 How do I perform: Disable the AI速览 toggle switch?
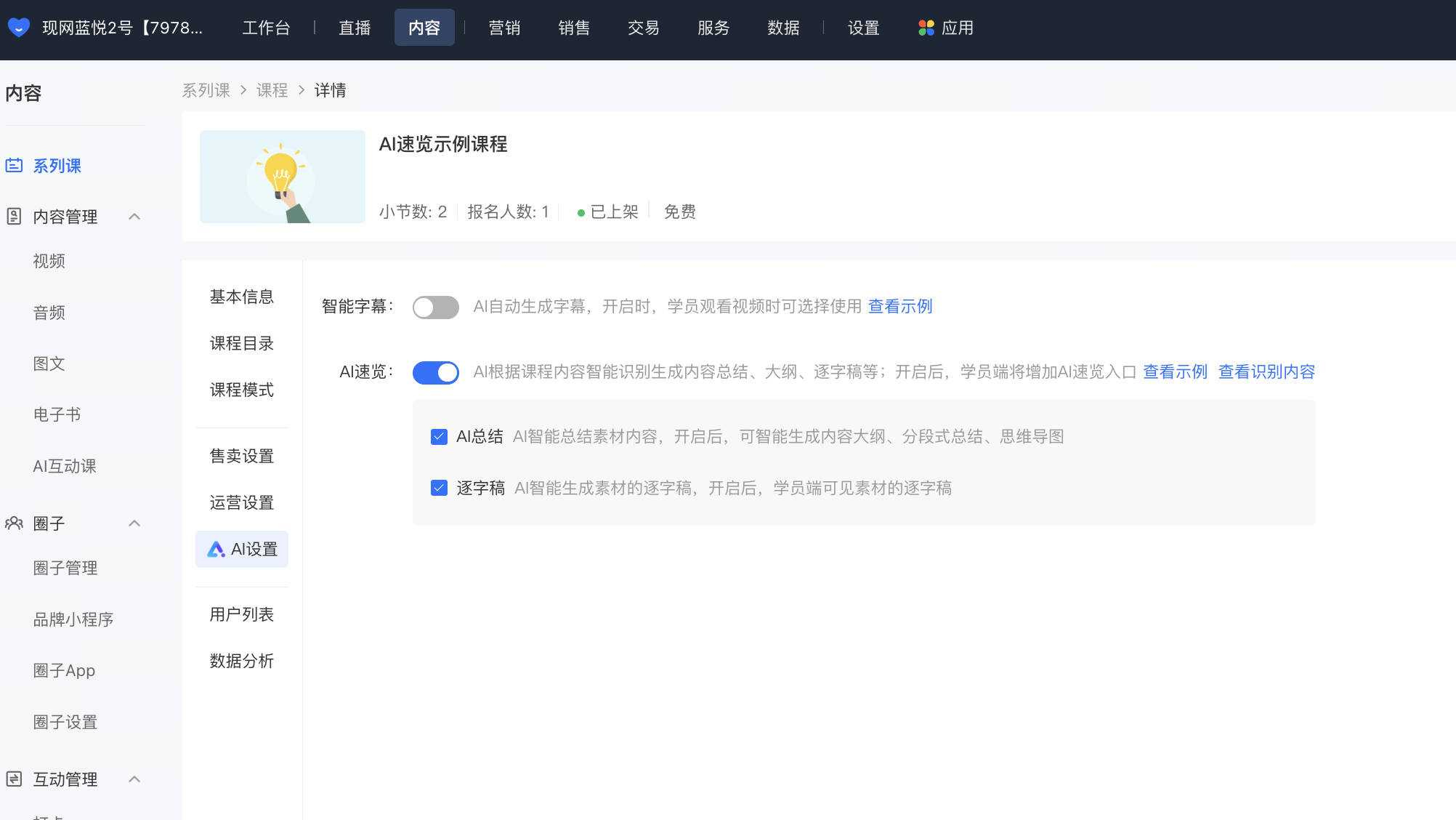click(x=436, y=372)
